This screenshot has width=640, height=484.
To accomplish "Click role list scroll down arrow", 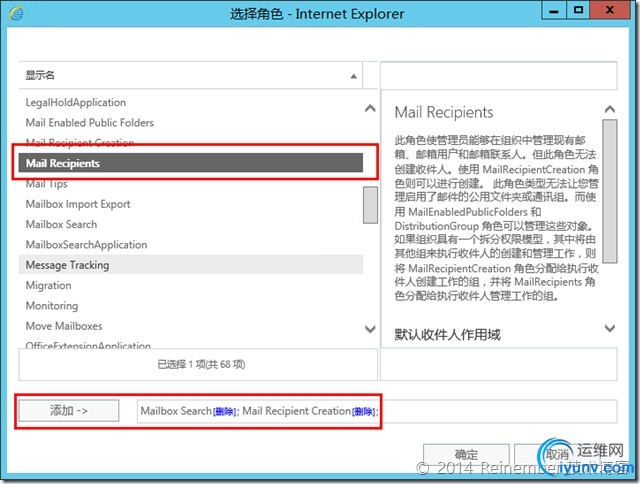I will point(370,329).
